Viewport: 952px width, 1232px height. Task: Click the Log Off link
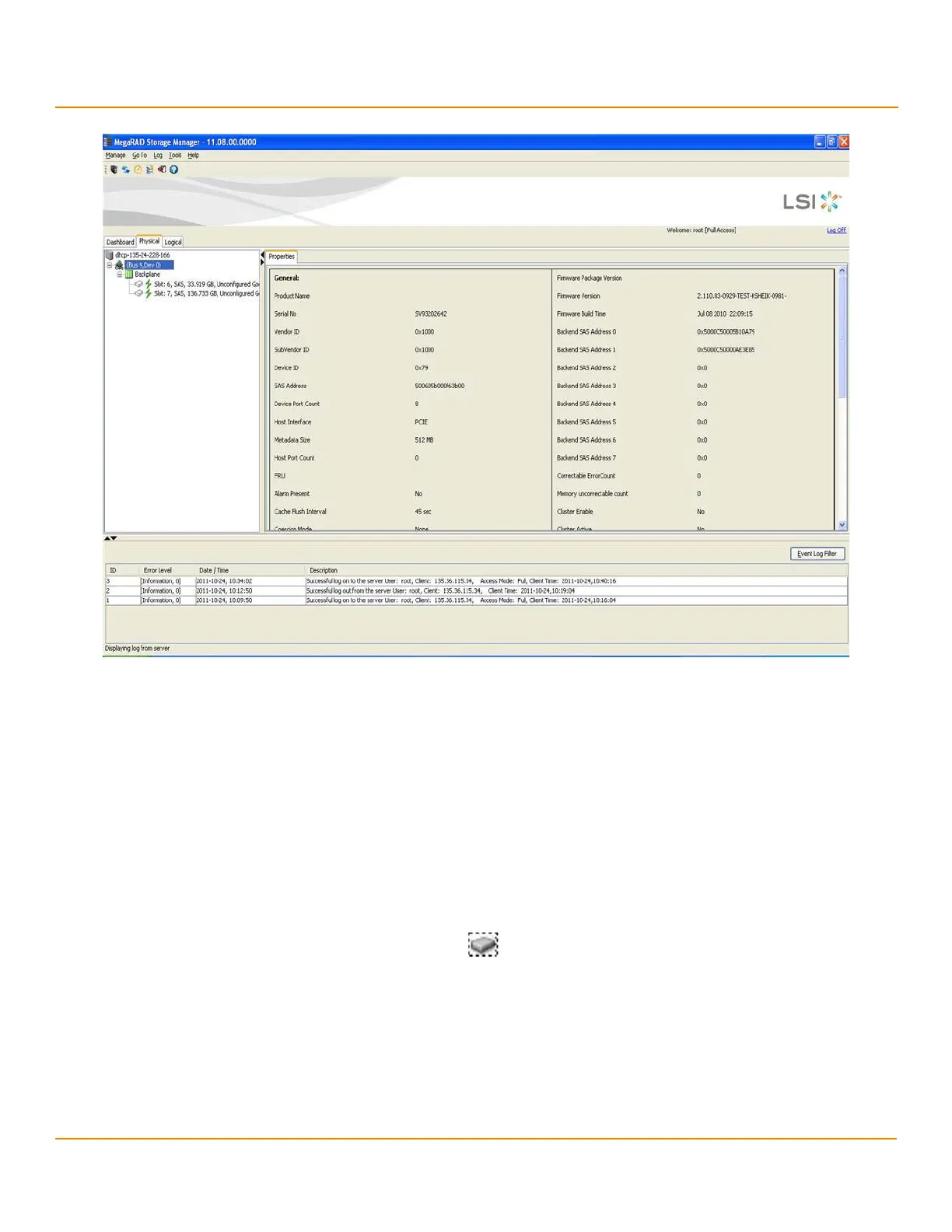click(836, 230)
